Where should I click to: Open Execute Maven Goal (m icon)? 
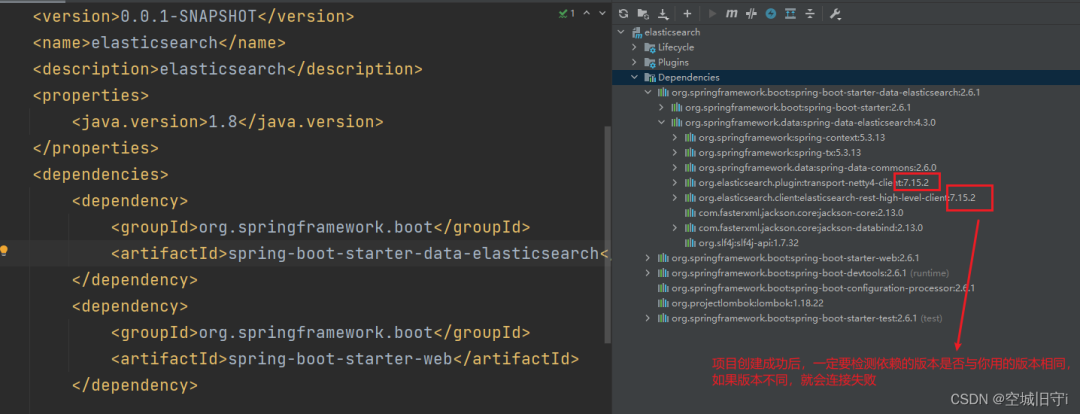click(x=731, y=14)
